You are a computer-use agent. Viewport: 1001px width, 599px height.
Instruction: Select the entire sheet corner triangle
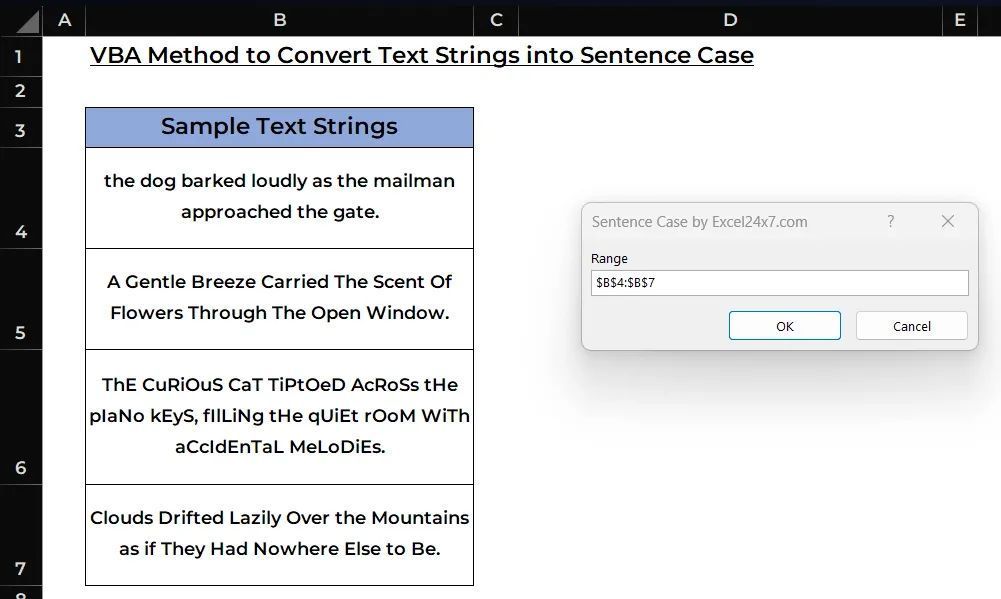point(26,20)
